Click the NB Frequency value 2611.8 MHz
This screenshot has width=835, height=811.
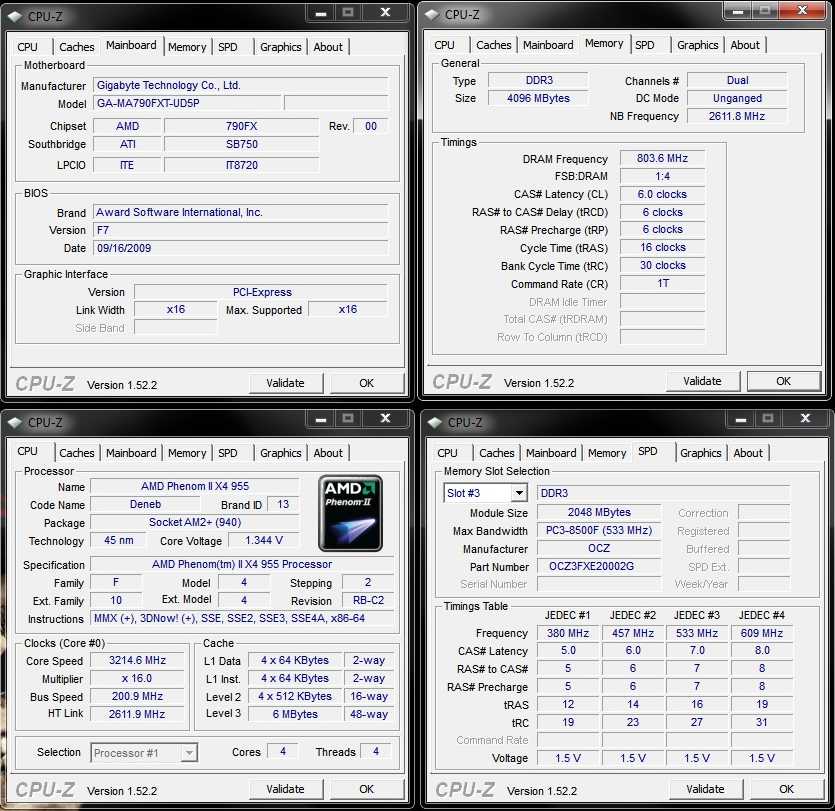737,116
